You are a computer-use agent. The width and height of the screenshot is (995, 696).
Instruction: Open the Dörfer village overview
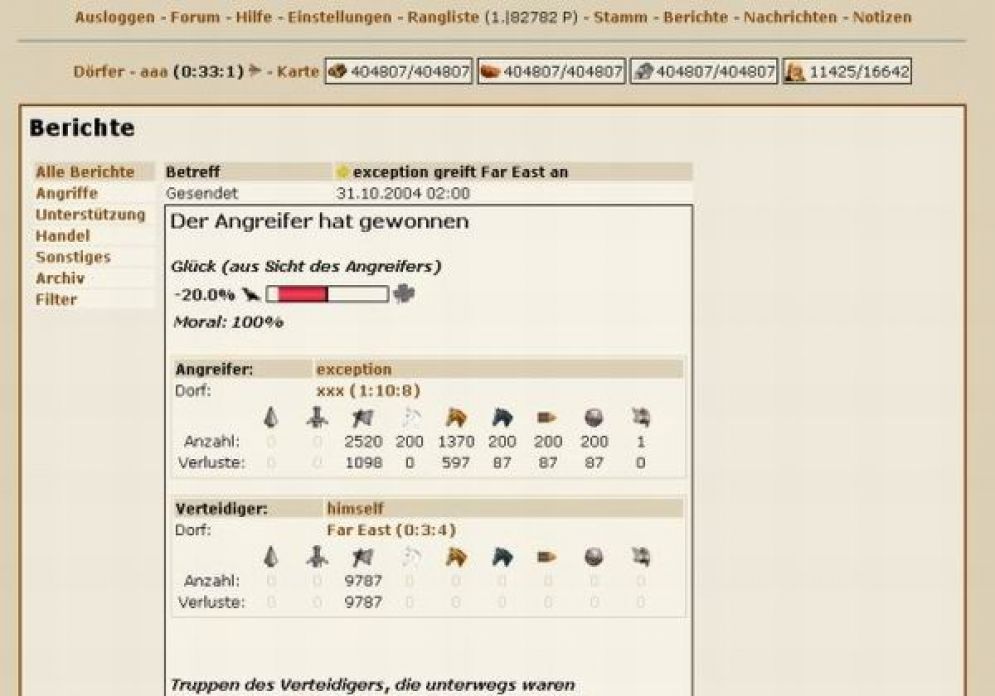[x=98, y=72]
